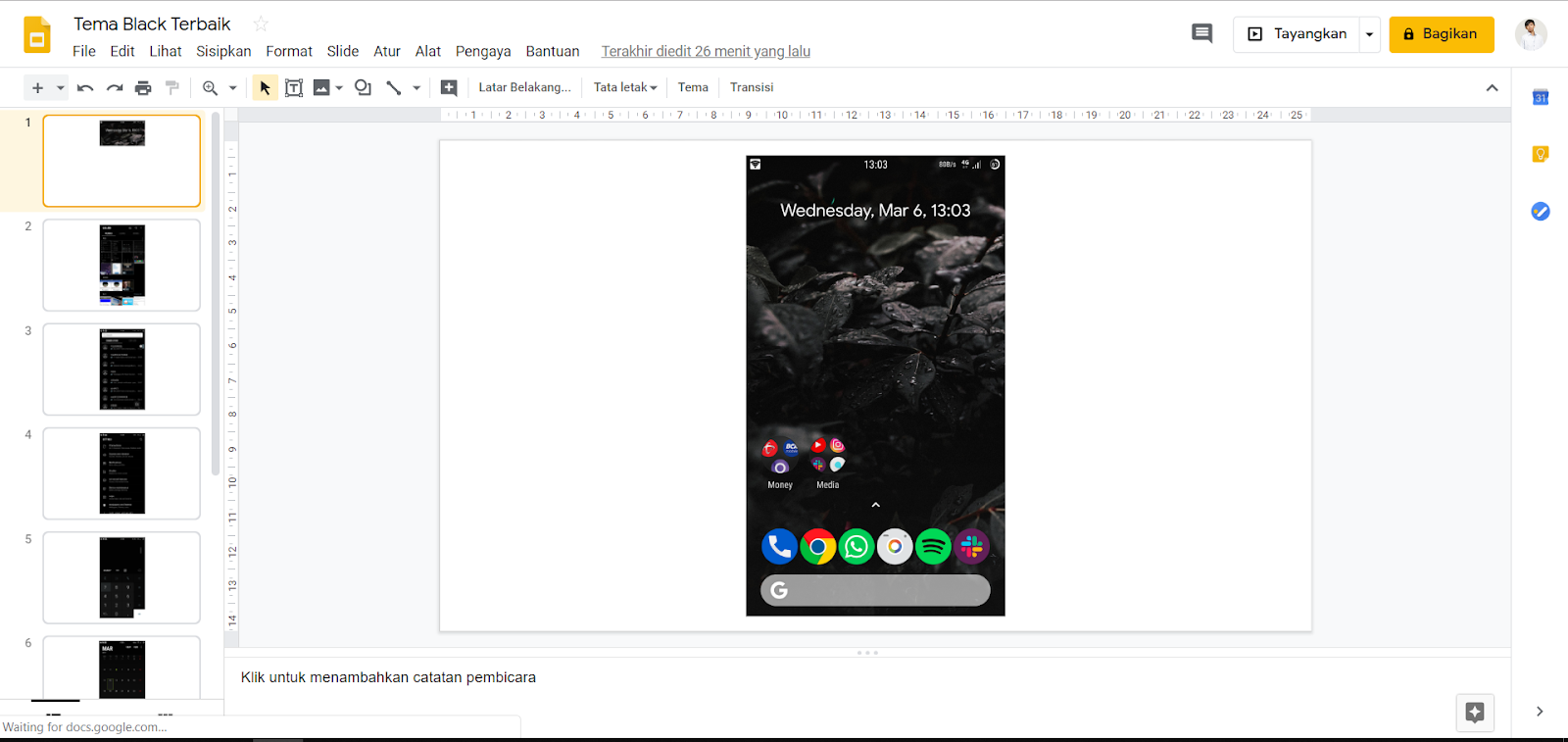Open Google Tasks side panel icon
1568x742 pixels.
(1541, 211)
